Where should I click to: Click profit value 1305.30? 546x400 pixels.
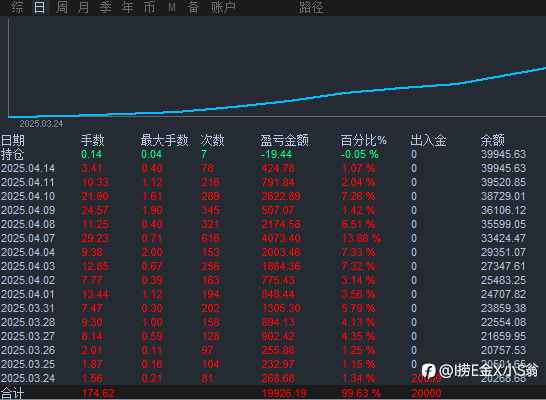281,308
